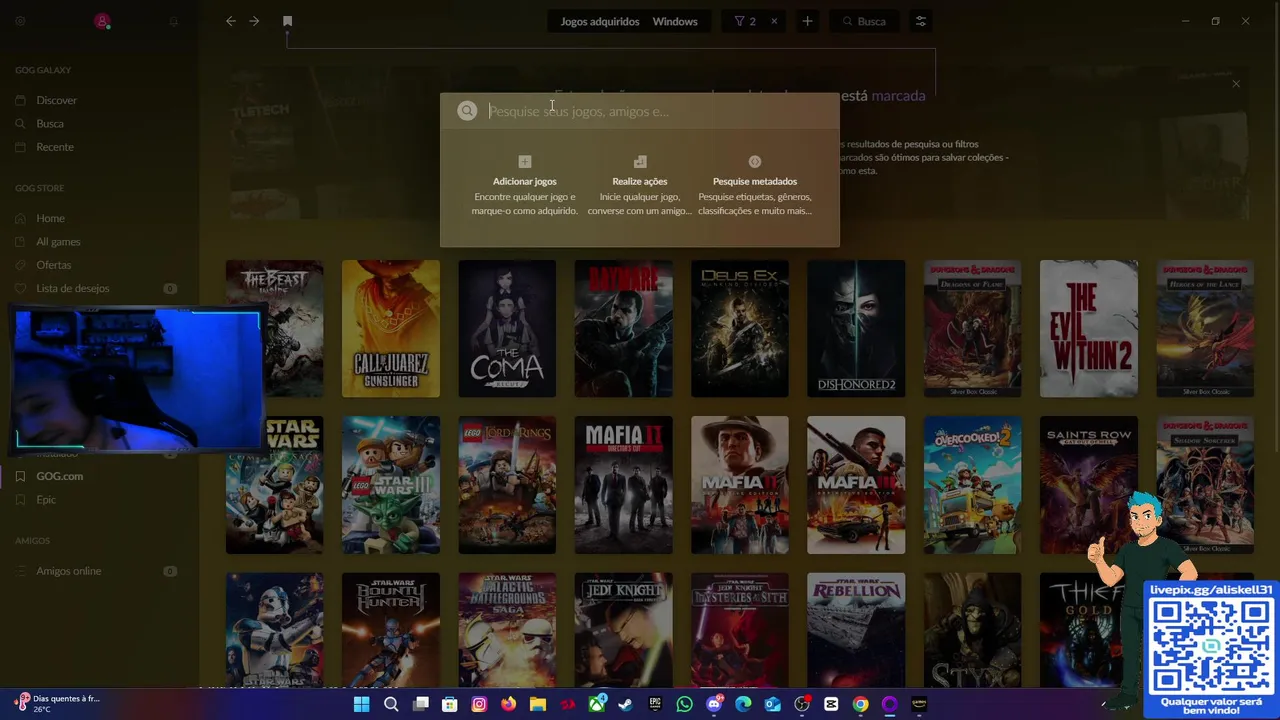
Task: Open Amigos online list
Action: coord(69,571)
